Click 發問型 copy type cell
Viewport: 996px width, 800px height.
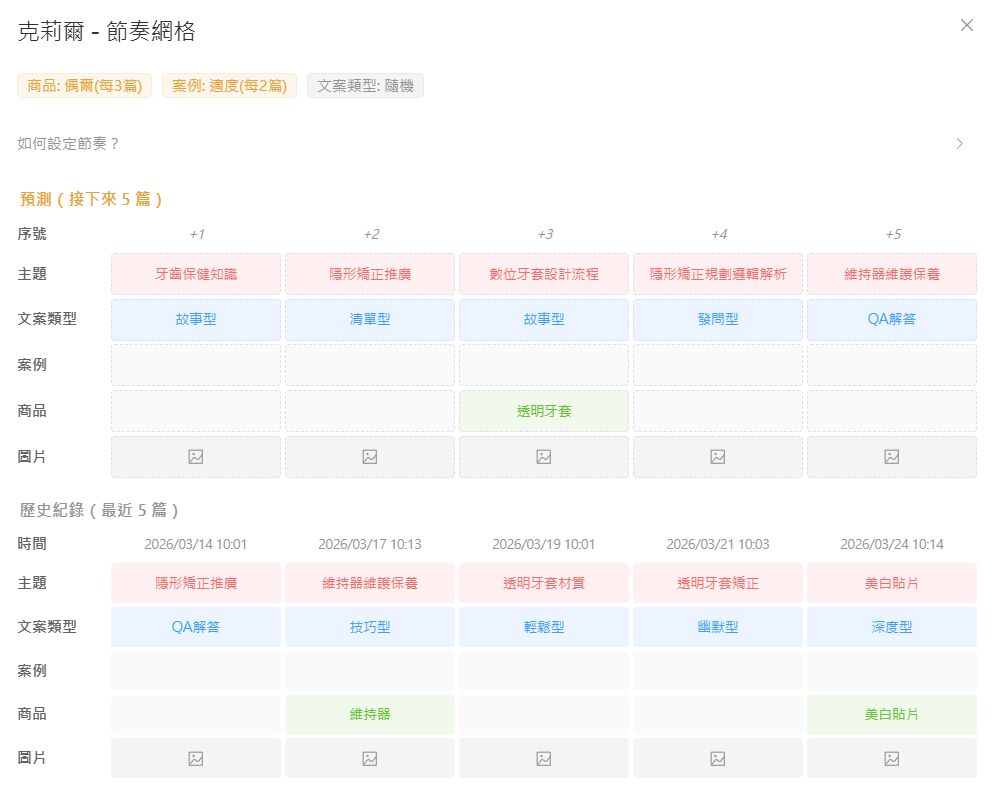(x=718, y=320)
